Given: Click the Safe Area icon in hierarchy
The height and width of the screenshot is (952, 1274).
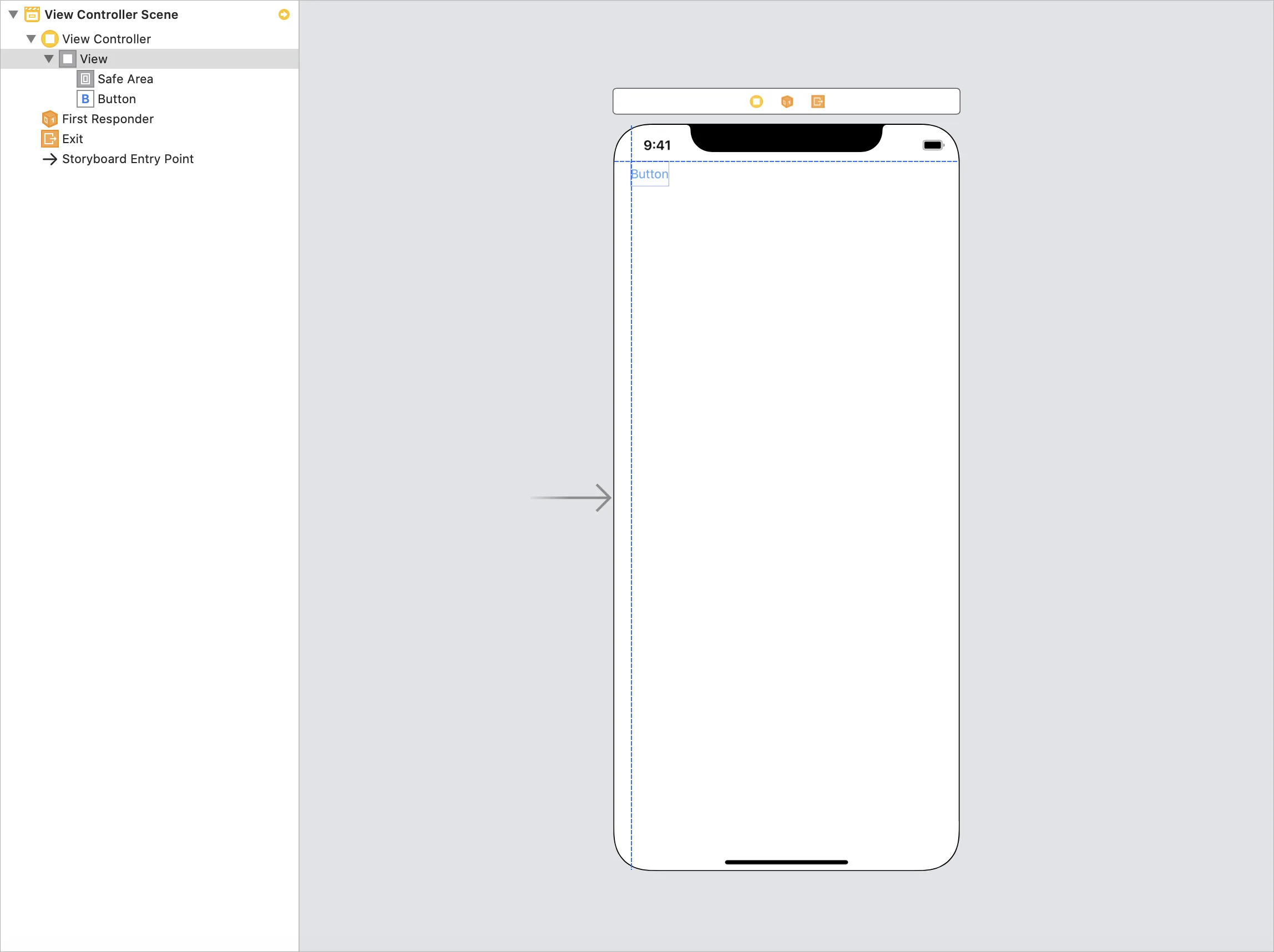Looking at the screenshot, I should pos(85,78).
